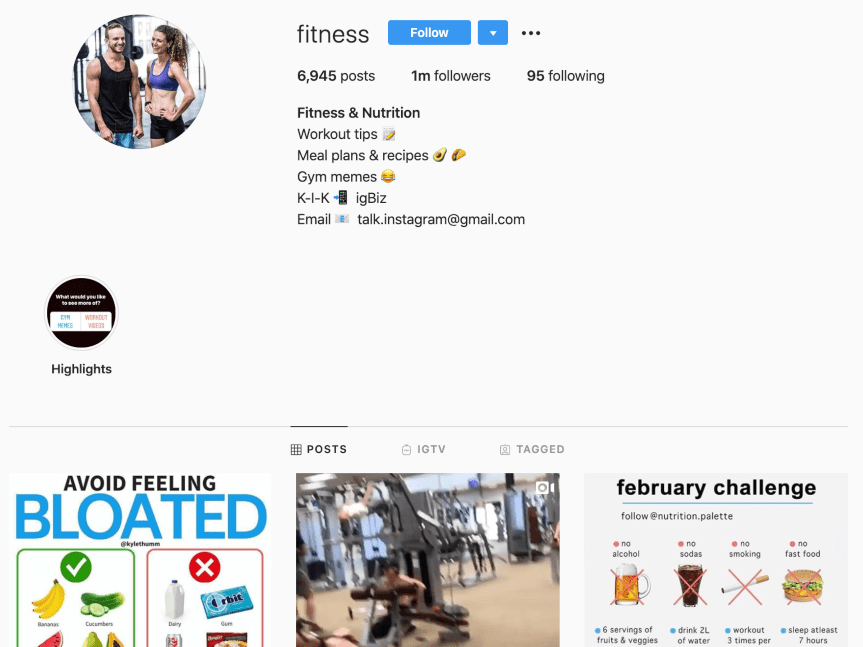863x647 pixels.
Task: Click the Highlights label text
Action: (x=81, y=369)
